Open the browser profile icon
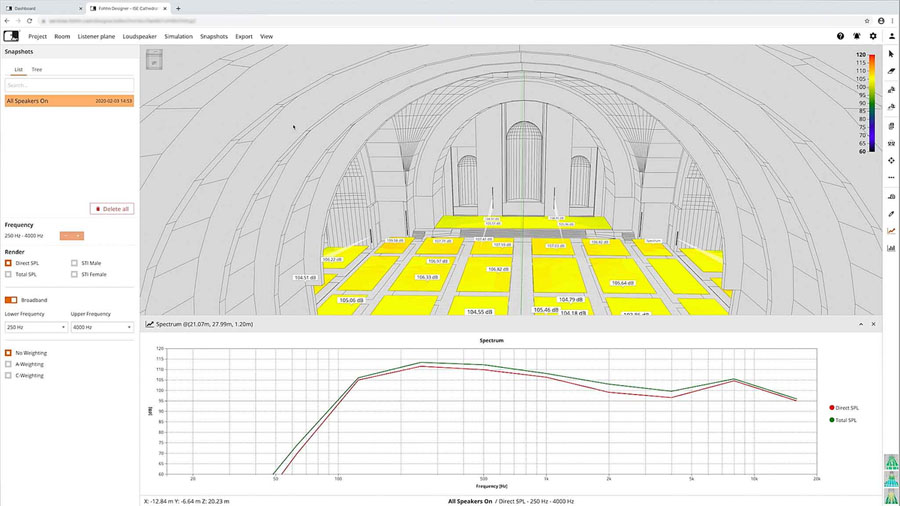Image resolution: width=900 pixels, height=506 pixels. 881,21
